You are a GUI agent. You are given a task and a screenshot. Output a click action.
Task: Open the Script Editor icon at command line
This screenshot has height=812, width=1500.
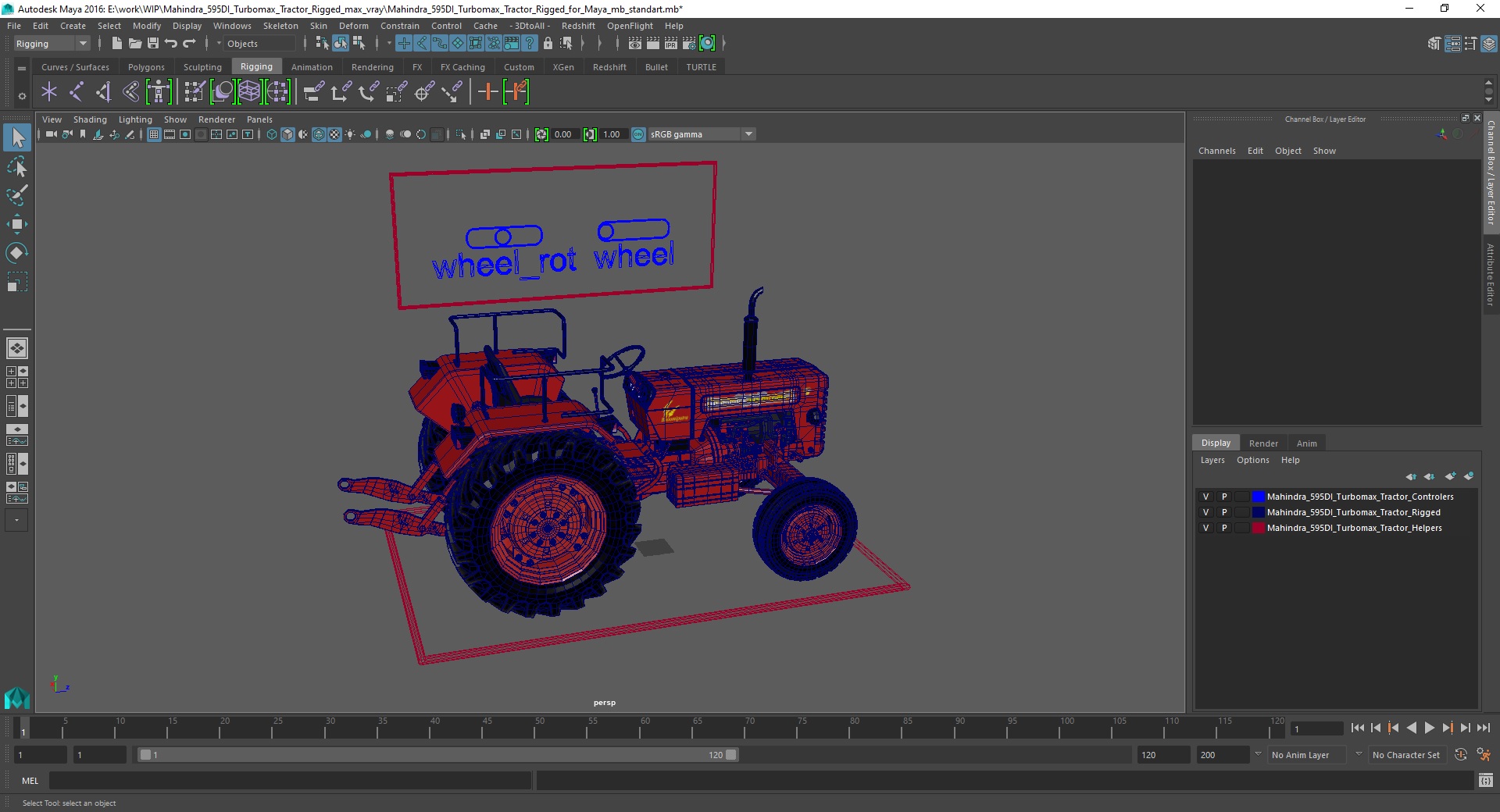tap(1485, 780)
